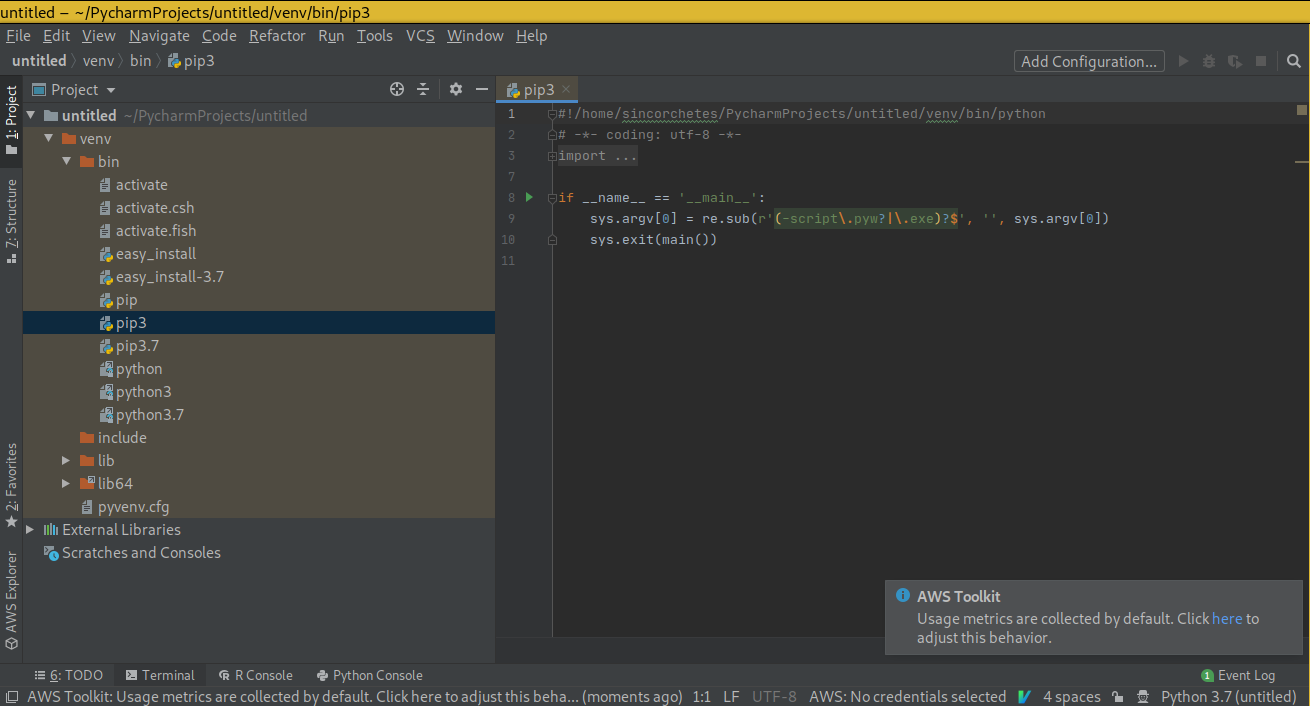Click the 'here' link in AWS Toolkit notification
Viewport: 1310px width, 706px height.
(x=1227, y=619)
